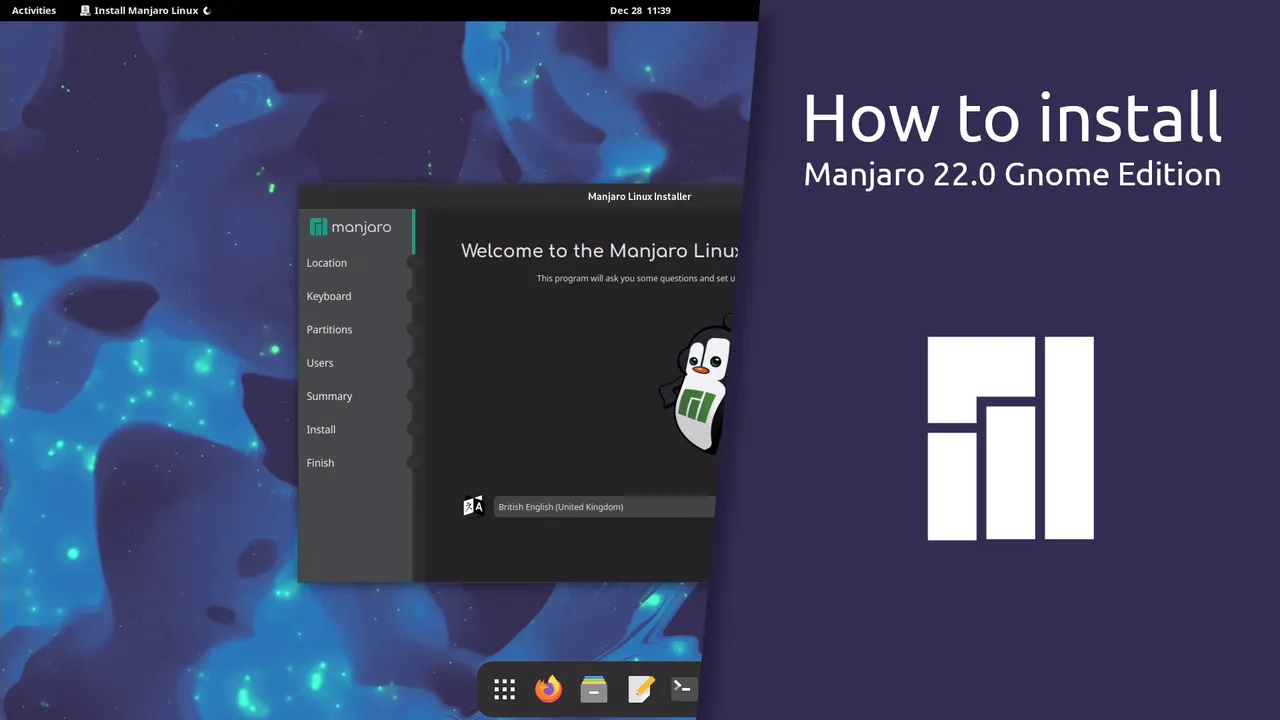The image size is (1280, 720).
Task: Open the file manager dock icon
Action: point(594,689)
